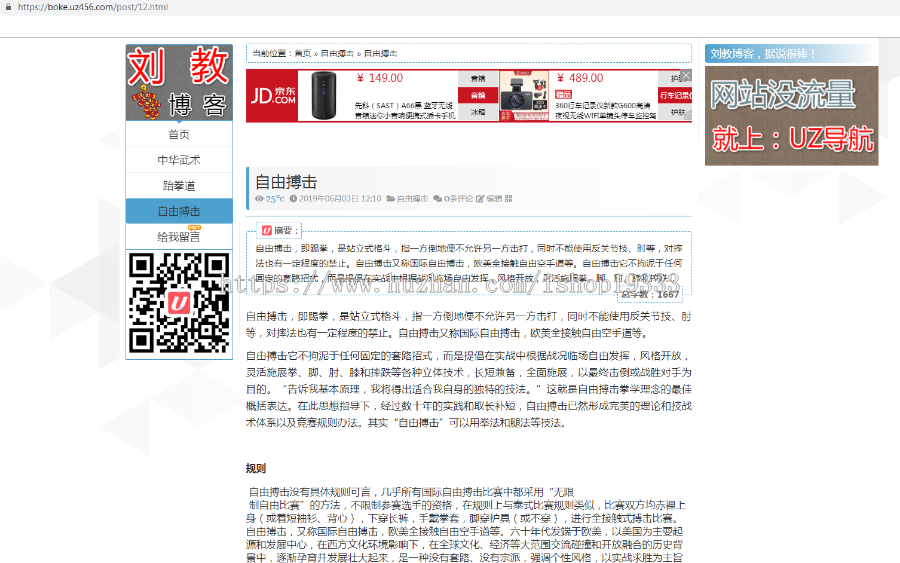900x563 pixels.
Task: Click the first 自由搏击 breadcrumb link
Action: [x=337, y=53]
